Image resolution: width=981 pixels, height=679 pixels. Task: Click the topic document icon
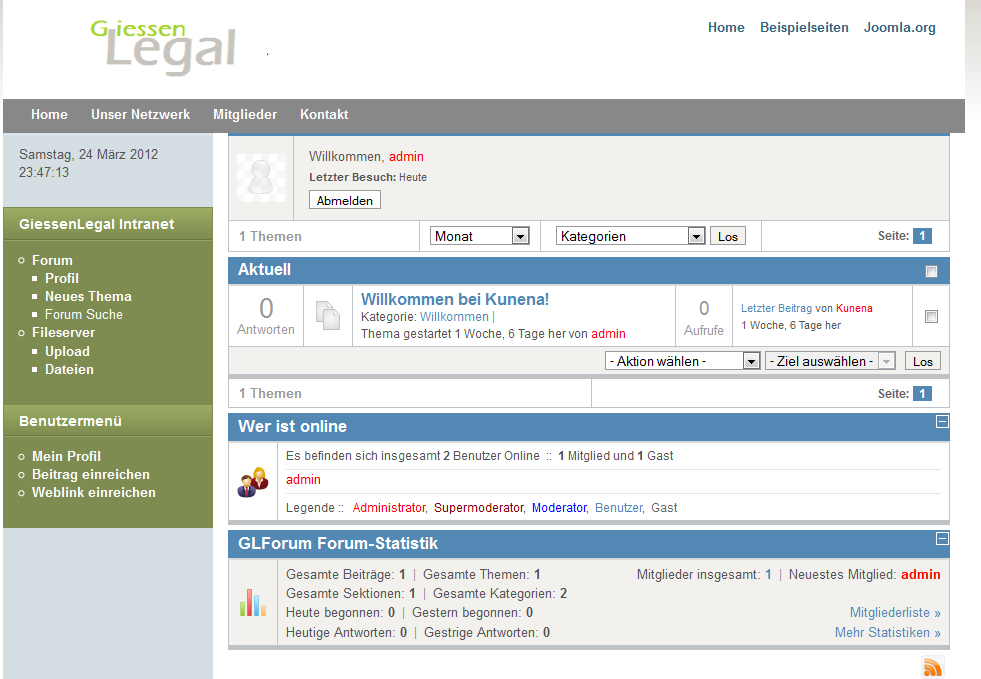coord(328,316)
